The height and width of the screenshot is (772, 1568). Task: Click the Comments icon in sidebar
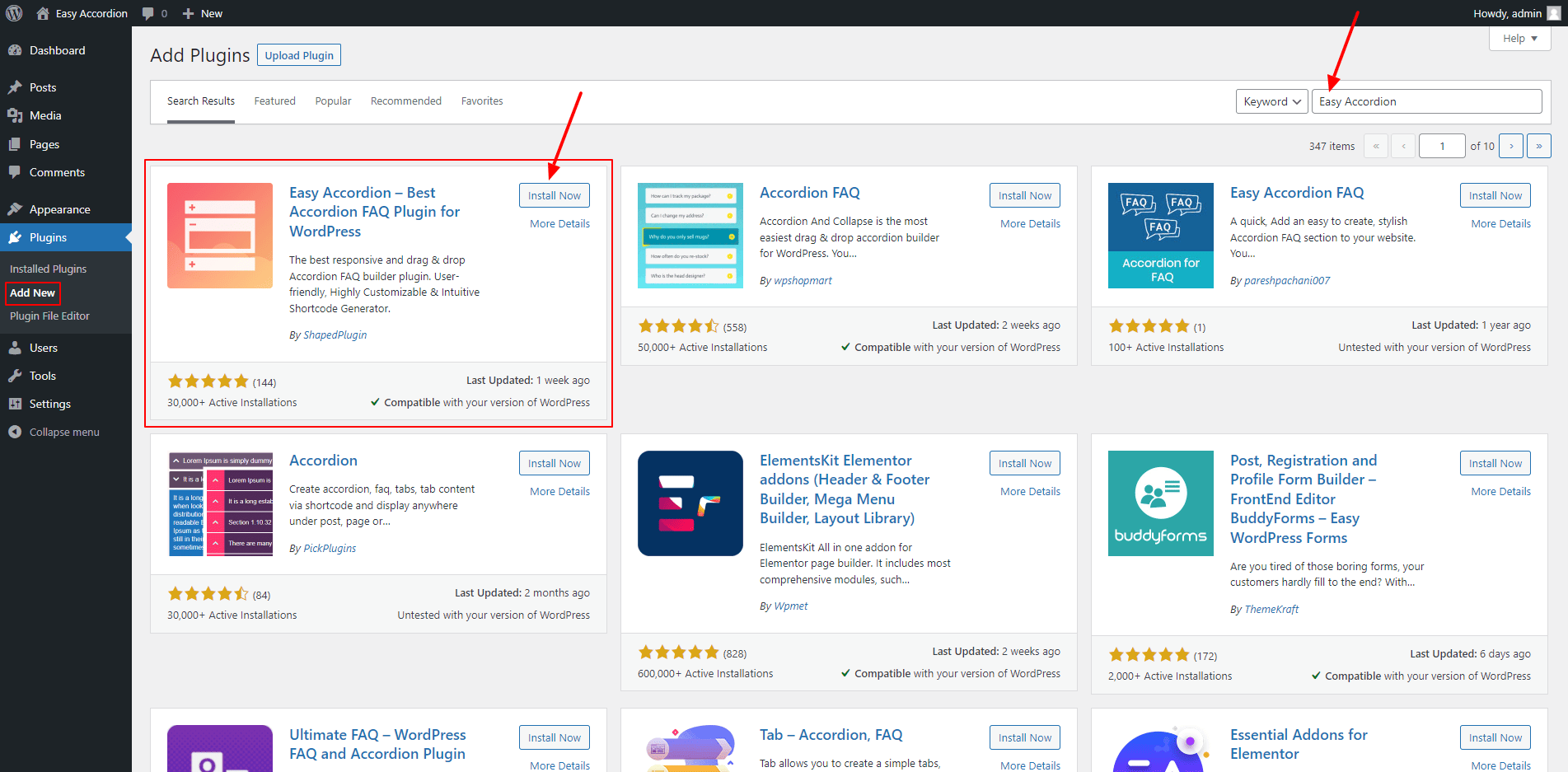point(15,172)
